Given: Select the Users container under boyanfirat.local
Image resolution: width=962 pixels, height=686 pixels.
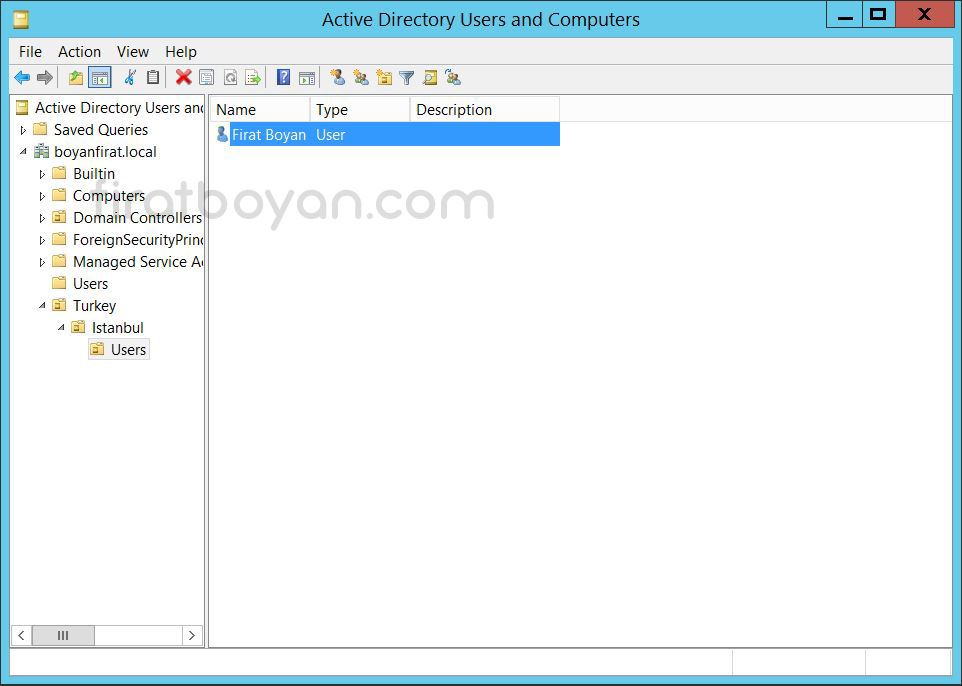Looking at the screenshot, I should pyautogui.click(x=90, y=284).
